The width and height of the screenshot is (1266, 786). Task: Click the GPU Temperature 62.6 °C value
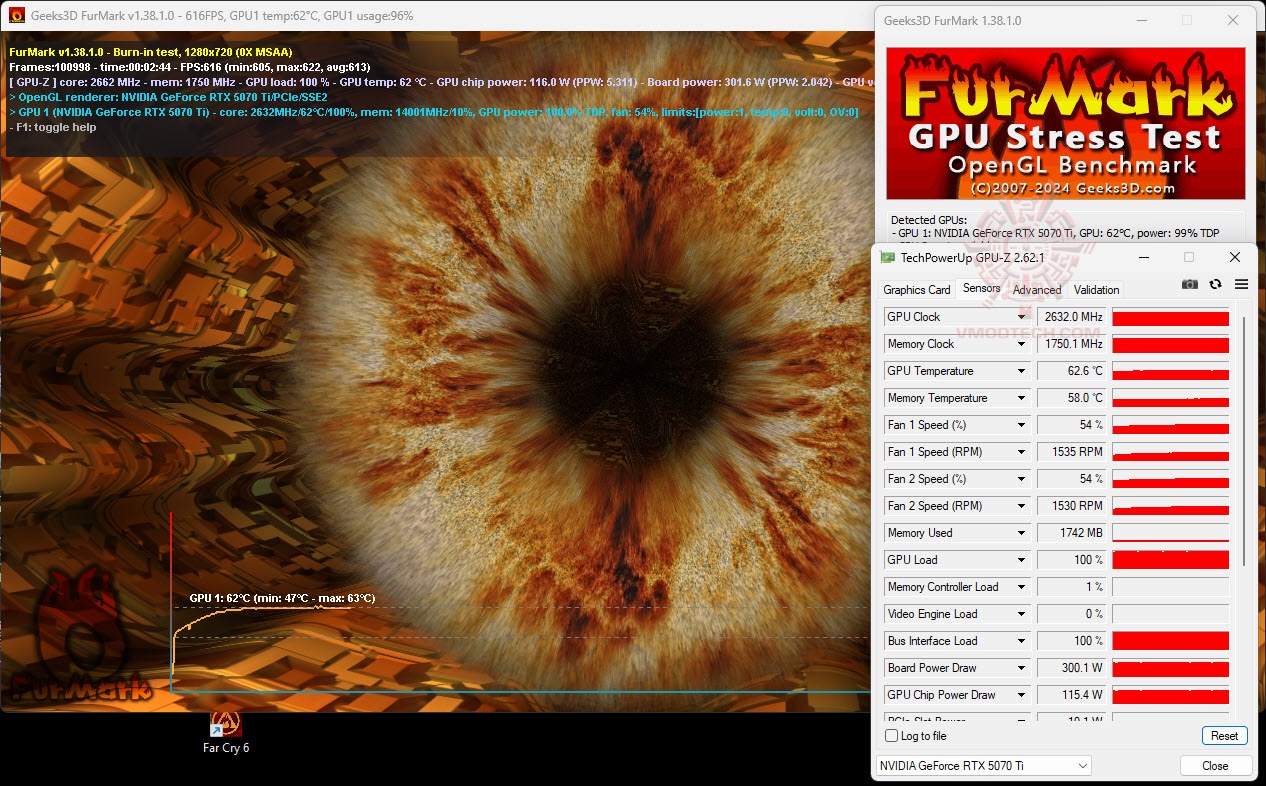point(1071,371)
